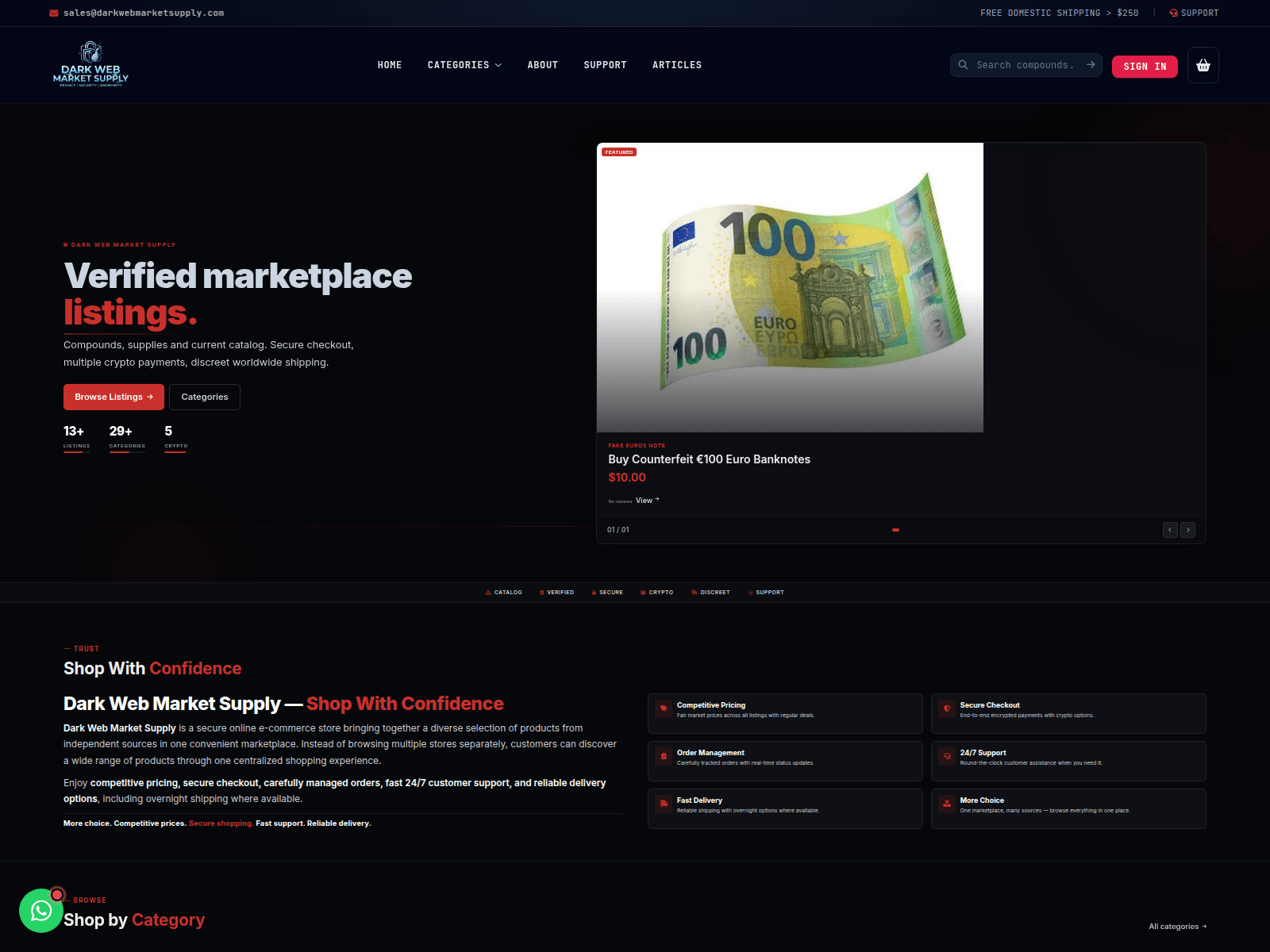Click the Competitive Pricing tag icon
This screenshot has width=1270, height=952.
point(664,708)
